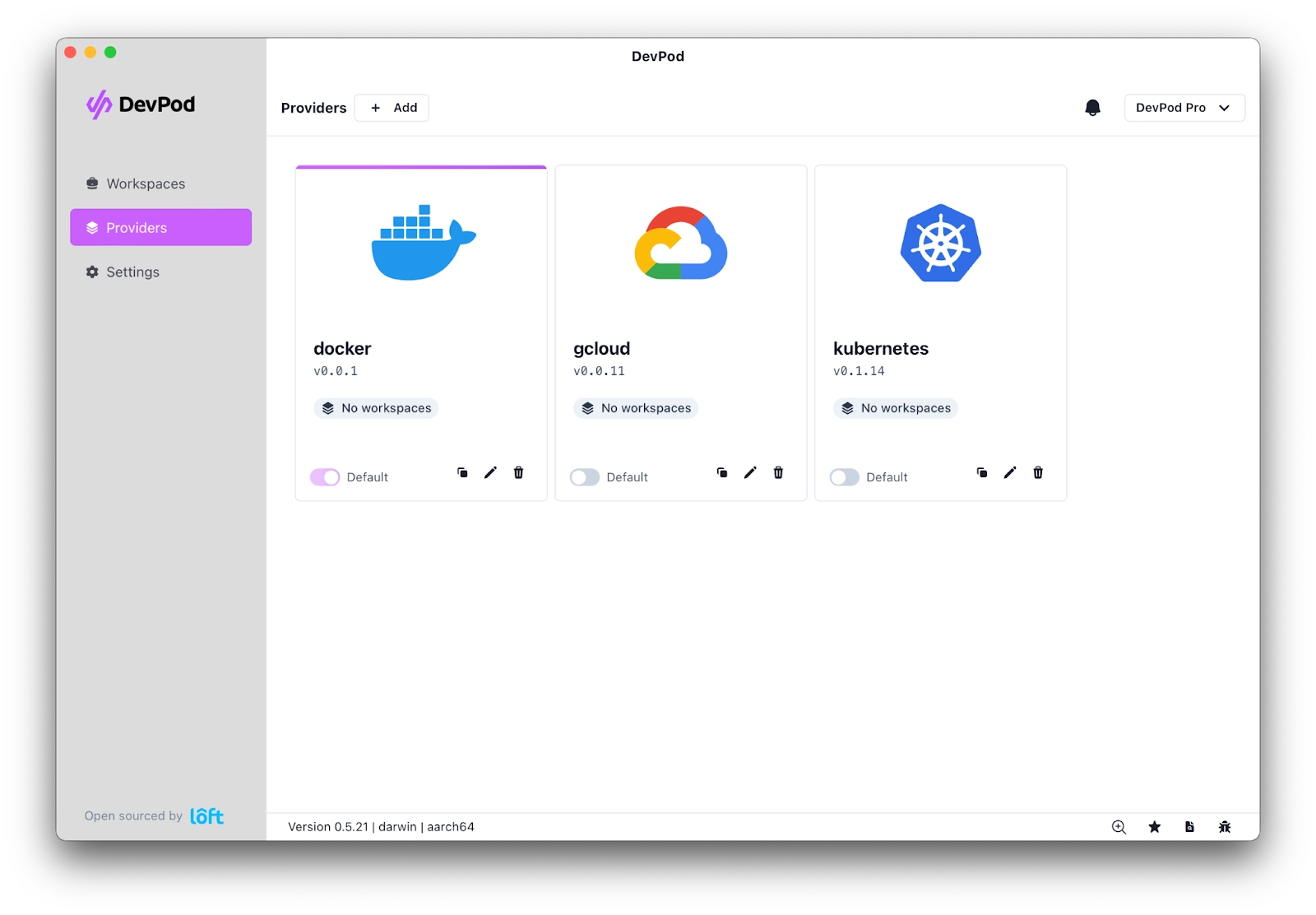Click the version text v0.0.11
Viewport: 1316px width, 915px height.
click(599, 371)
